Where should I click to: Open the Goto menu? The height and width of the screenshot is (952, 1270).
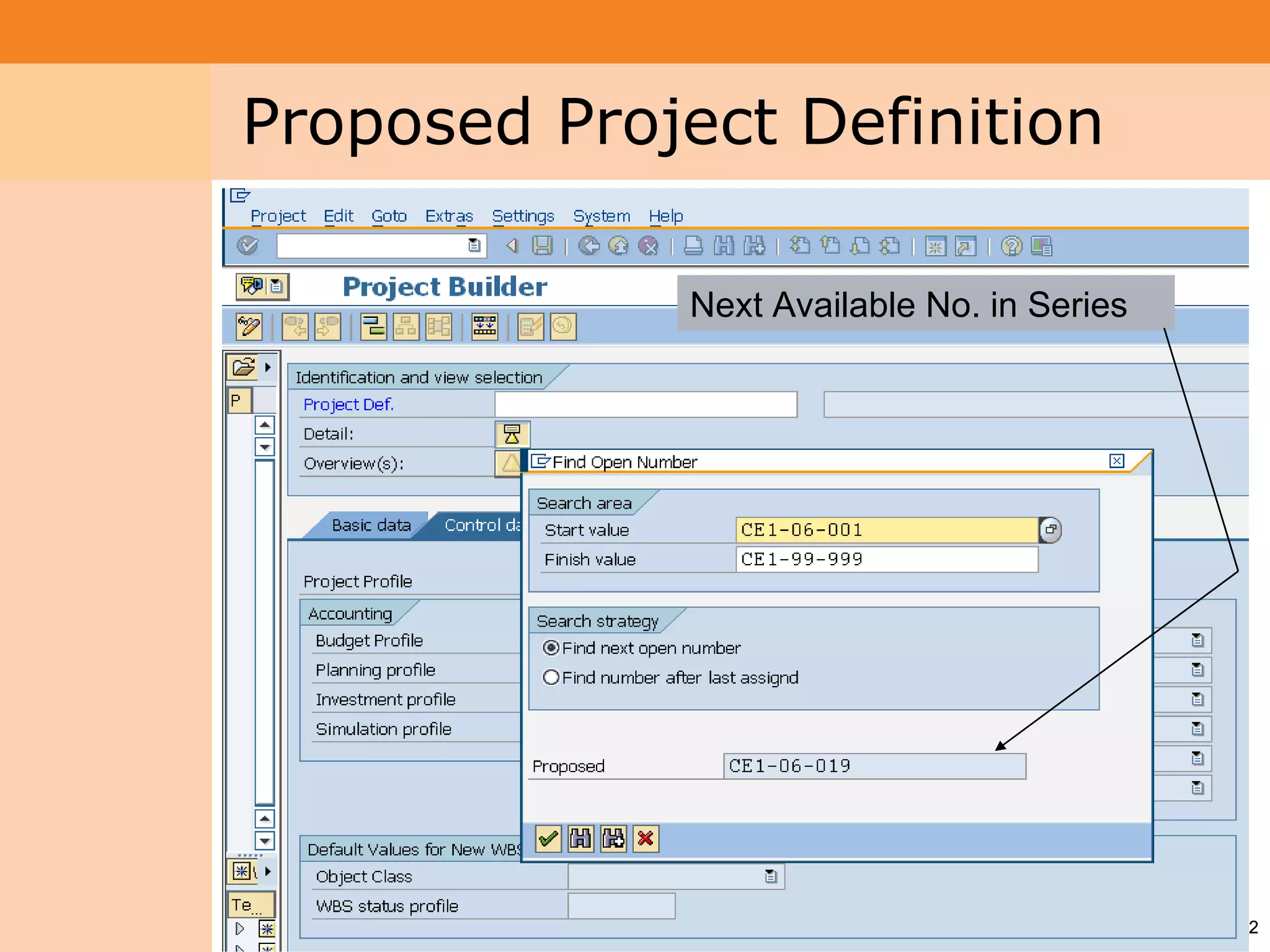pos(389,216)
